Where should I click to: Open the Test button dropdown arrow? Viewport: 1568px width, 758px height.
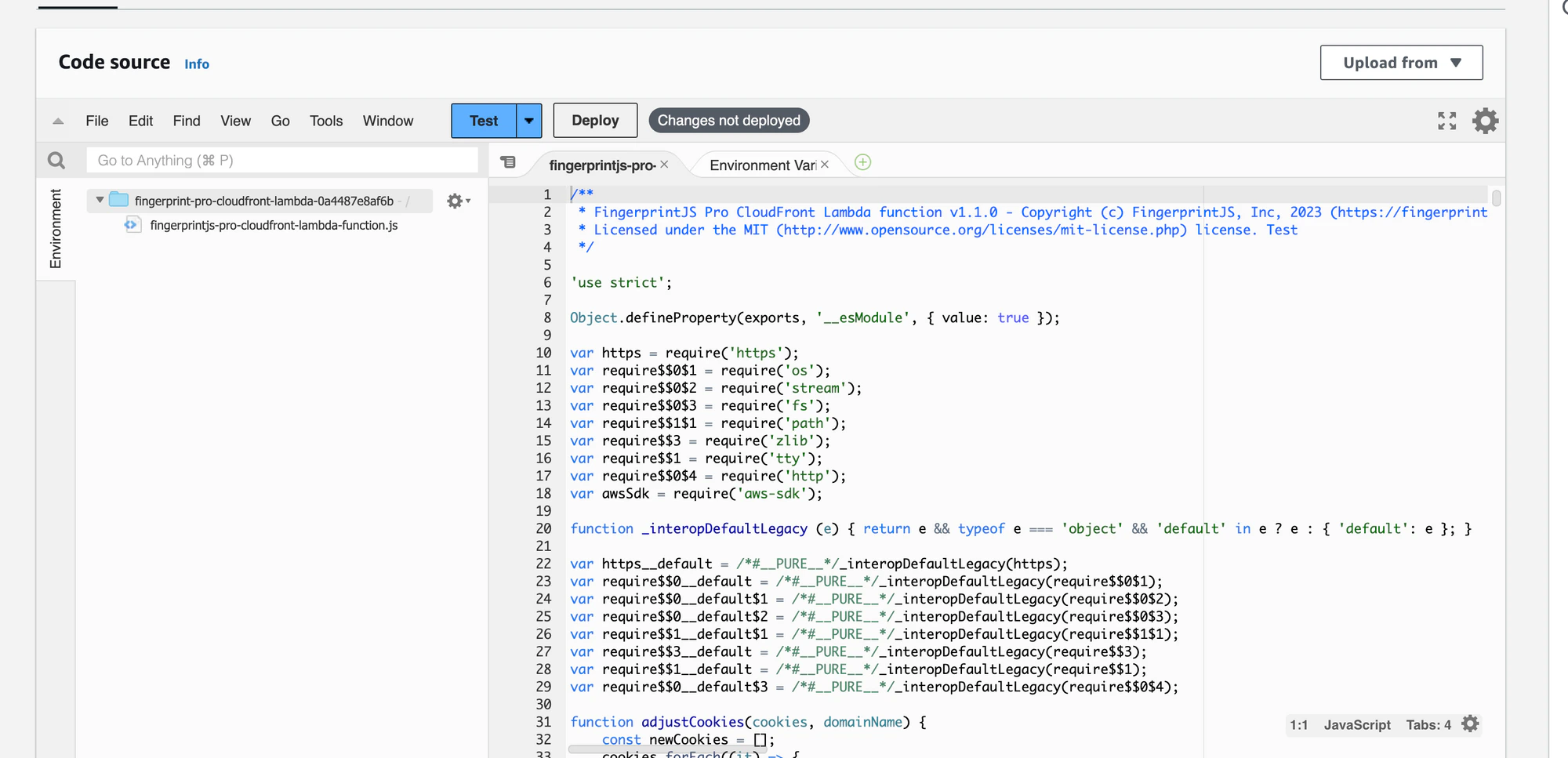tap(529, 121)
